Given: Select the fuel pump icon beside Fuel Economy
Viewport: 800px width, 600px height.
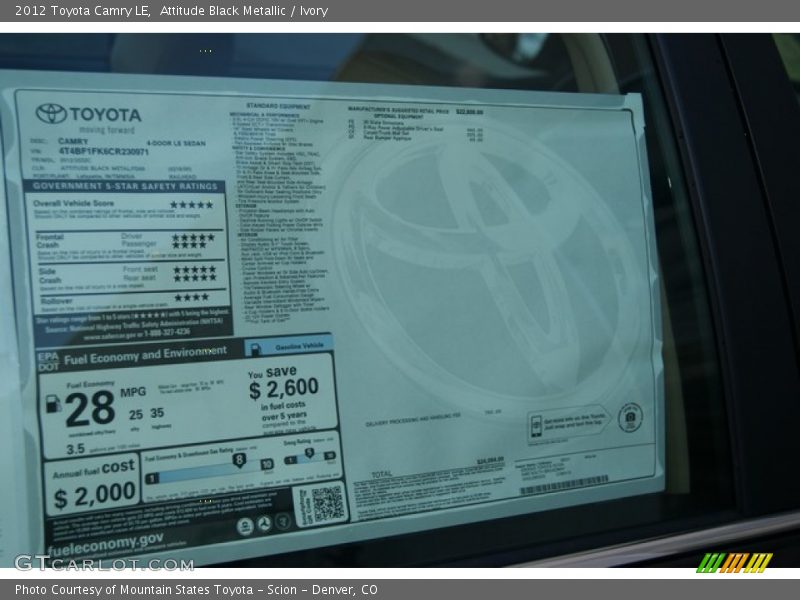Looking at the screenshot, I should (52, 405).
